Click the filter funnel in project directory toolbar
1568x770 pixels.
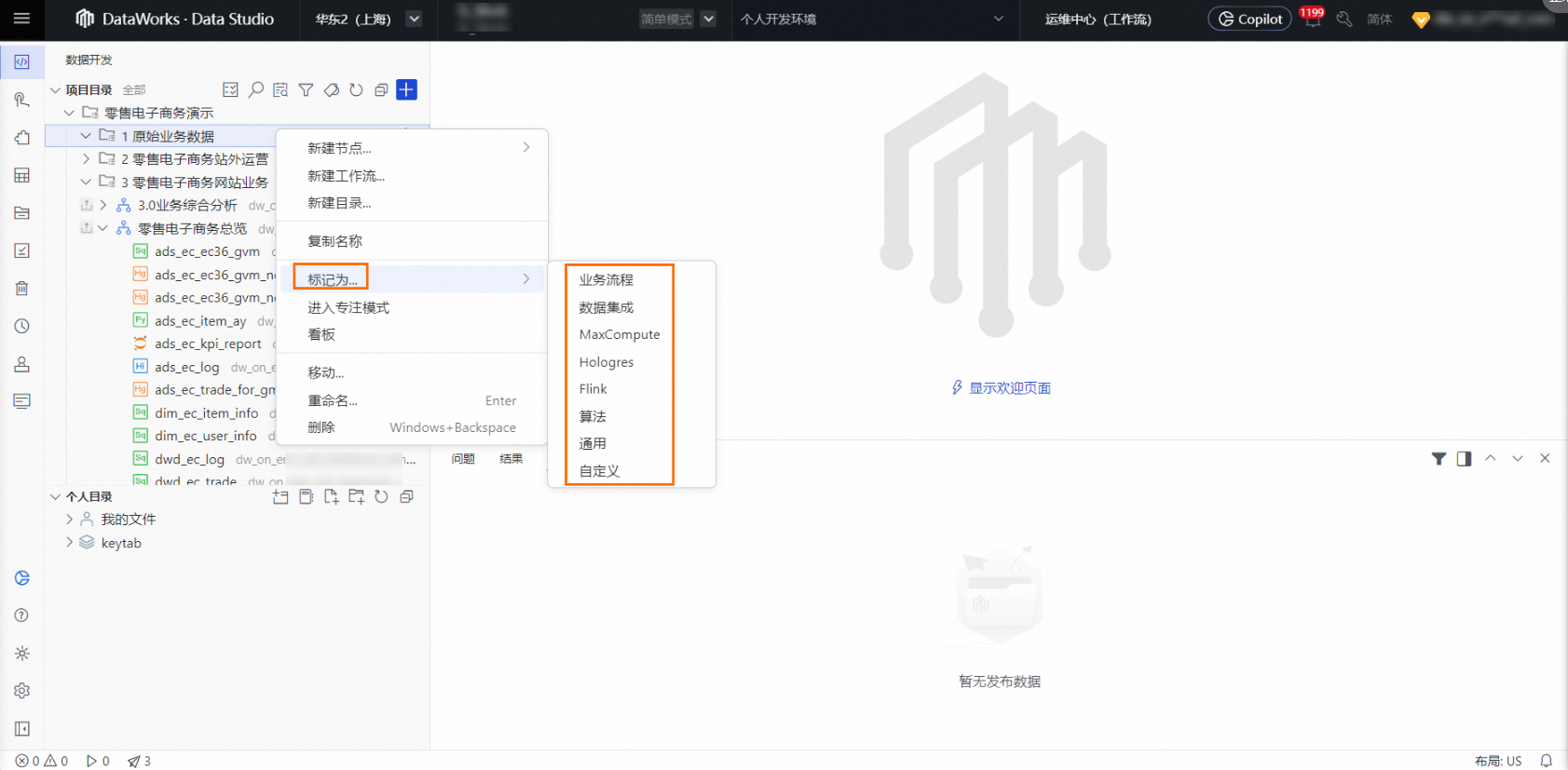click(x=306, y=89)
